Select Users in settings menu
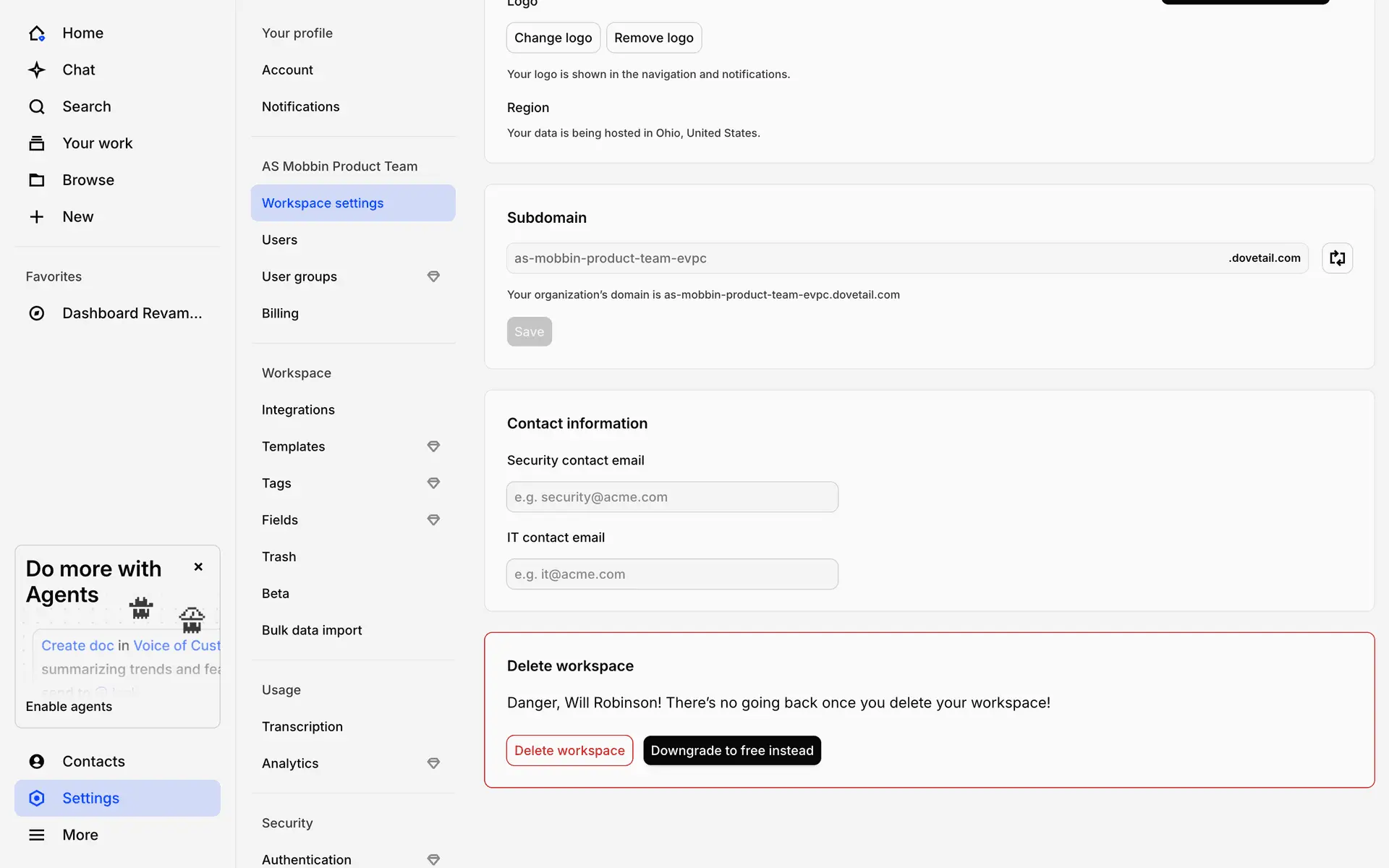The height and width of the screenshot is (868, 1389). [279, 240]
